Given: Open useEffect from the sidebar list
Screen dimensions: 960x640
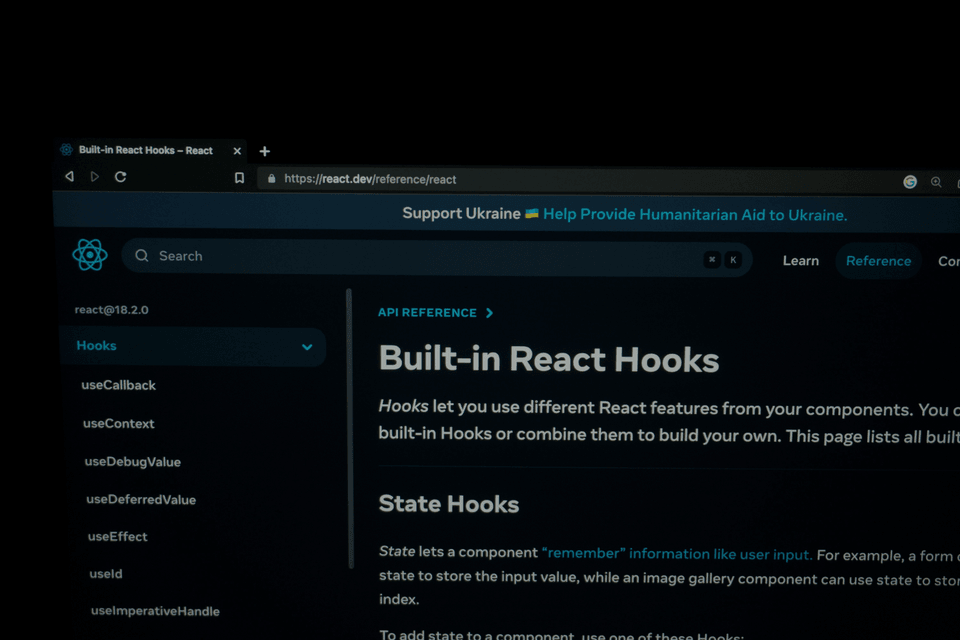Looking at the screenshot, I should (x=117, y=536).
